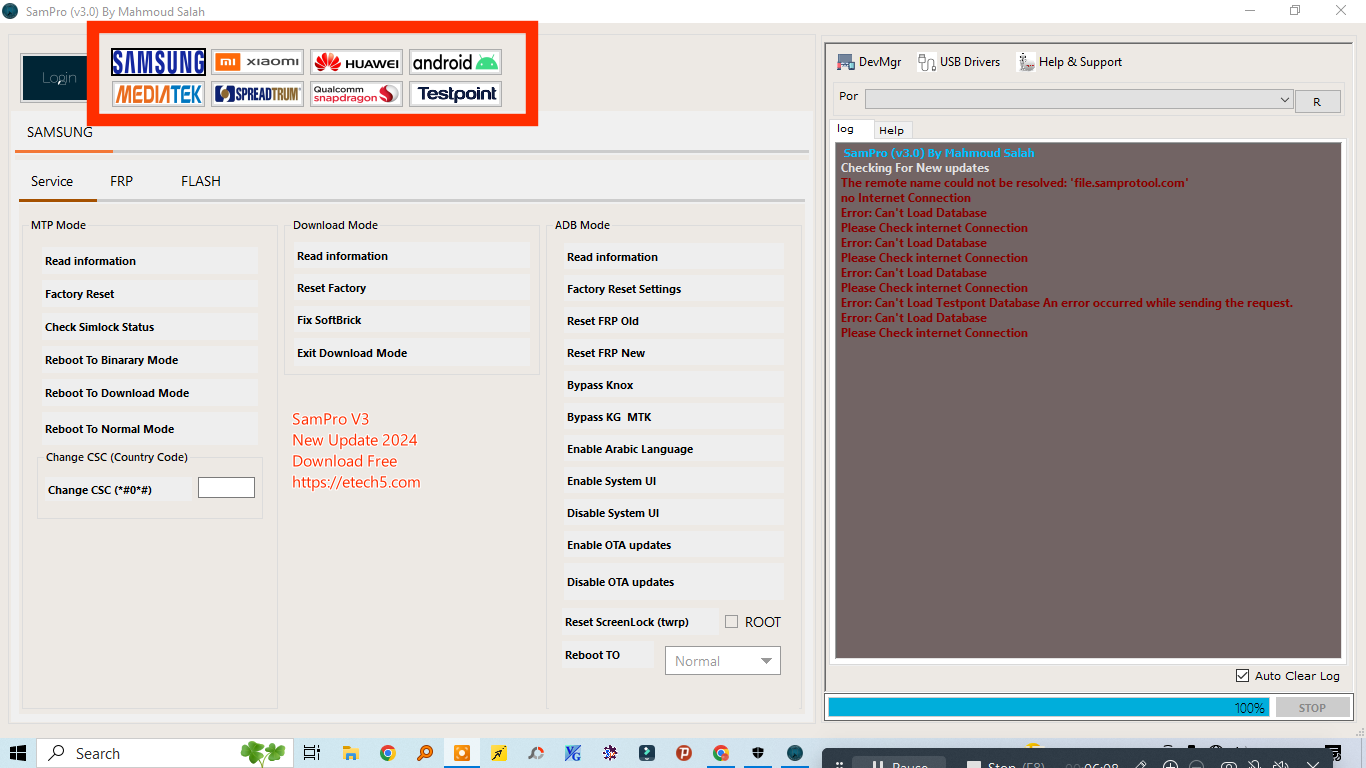Viewport: 1366px width, 768px height.
Task: Open the USB Drivers tool
Action: (x=959, y=62)
